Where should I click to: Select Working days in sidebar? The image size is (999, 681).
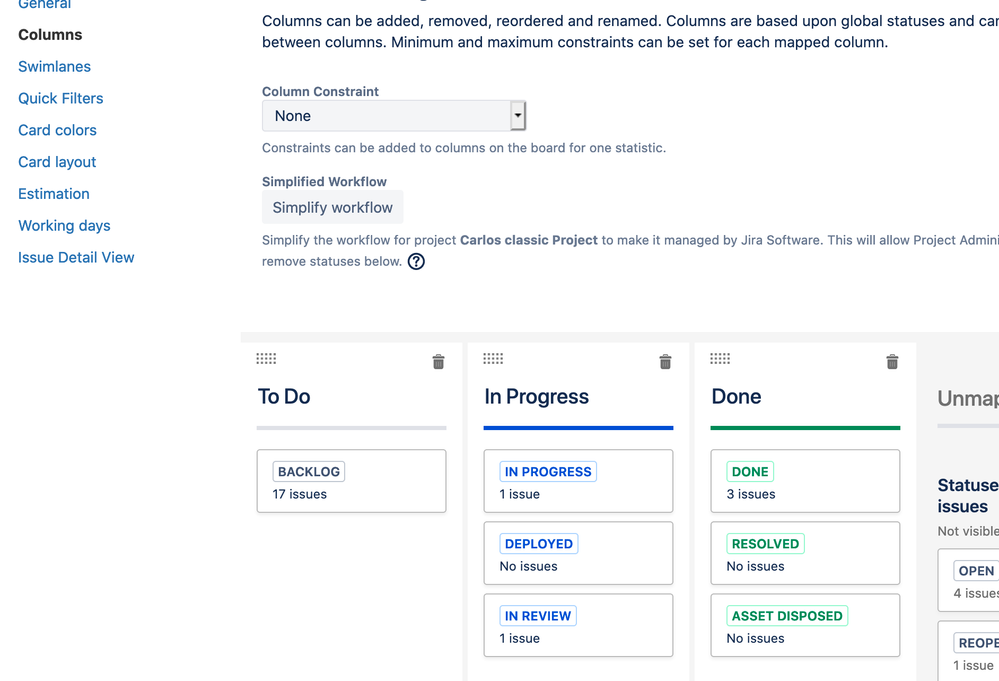pyautogui.click(x=64, y=226)
